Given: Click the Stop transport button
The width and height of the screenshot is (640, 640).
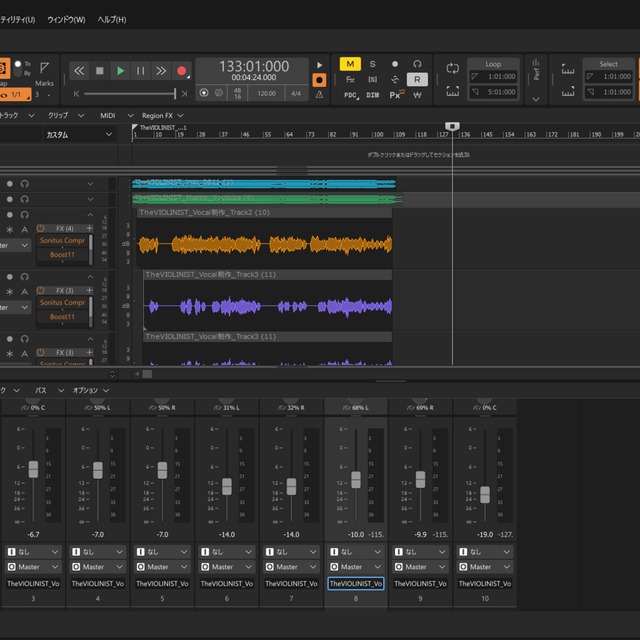Looking at the screenshot, I should tap(99, 71).
